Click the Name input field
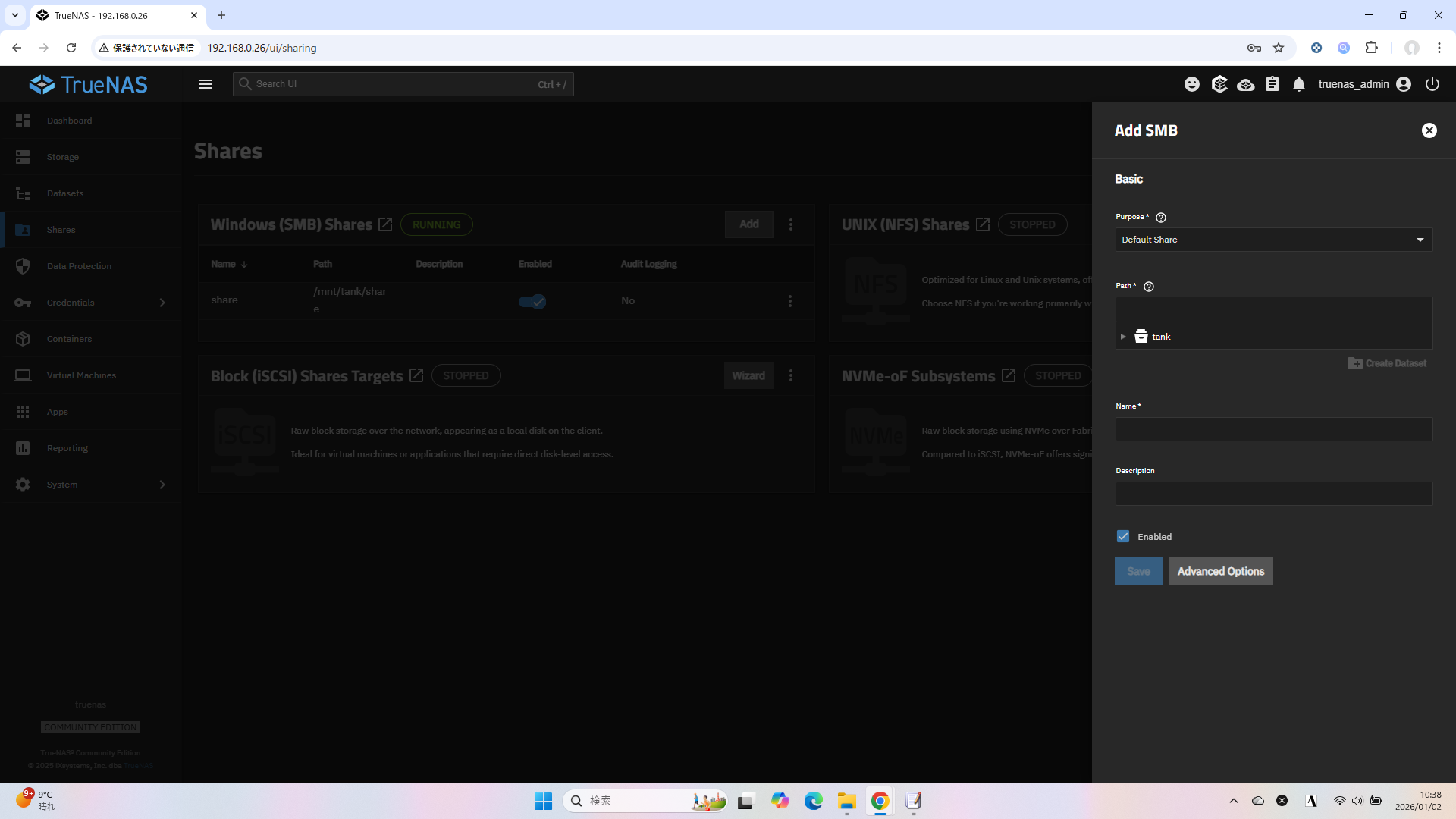The width and height of the screenshot is (1456, 819). pos(1273,429)
